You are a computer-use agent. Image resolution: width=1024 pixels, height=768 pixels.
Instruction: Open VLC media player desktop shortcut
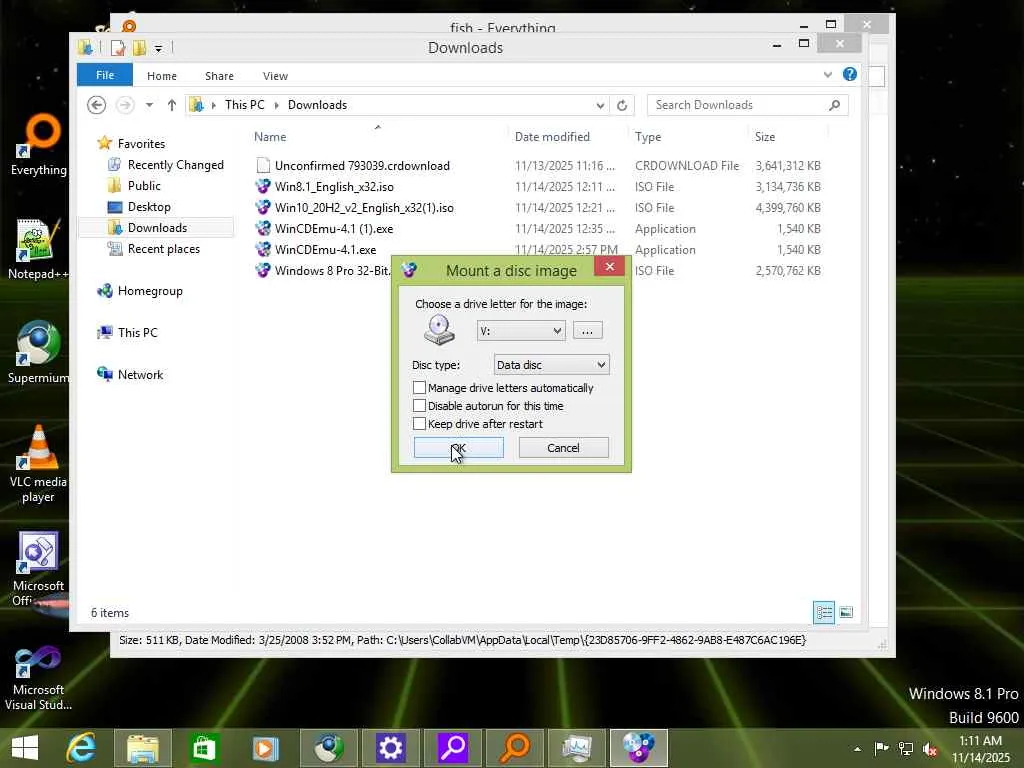pos(38,464)
